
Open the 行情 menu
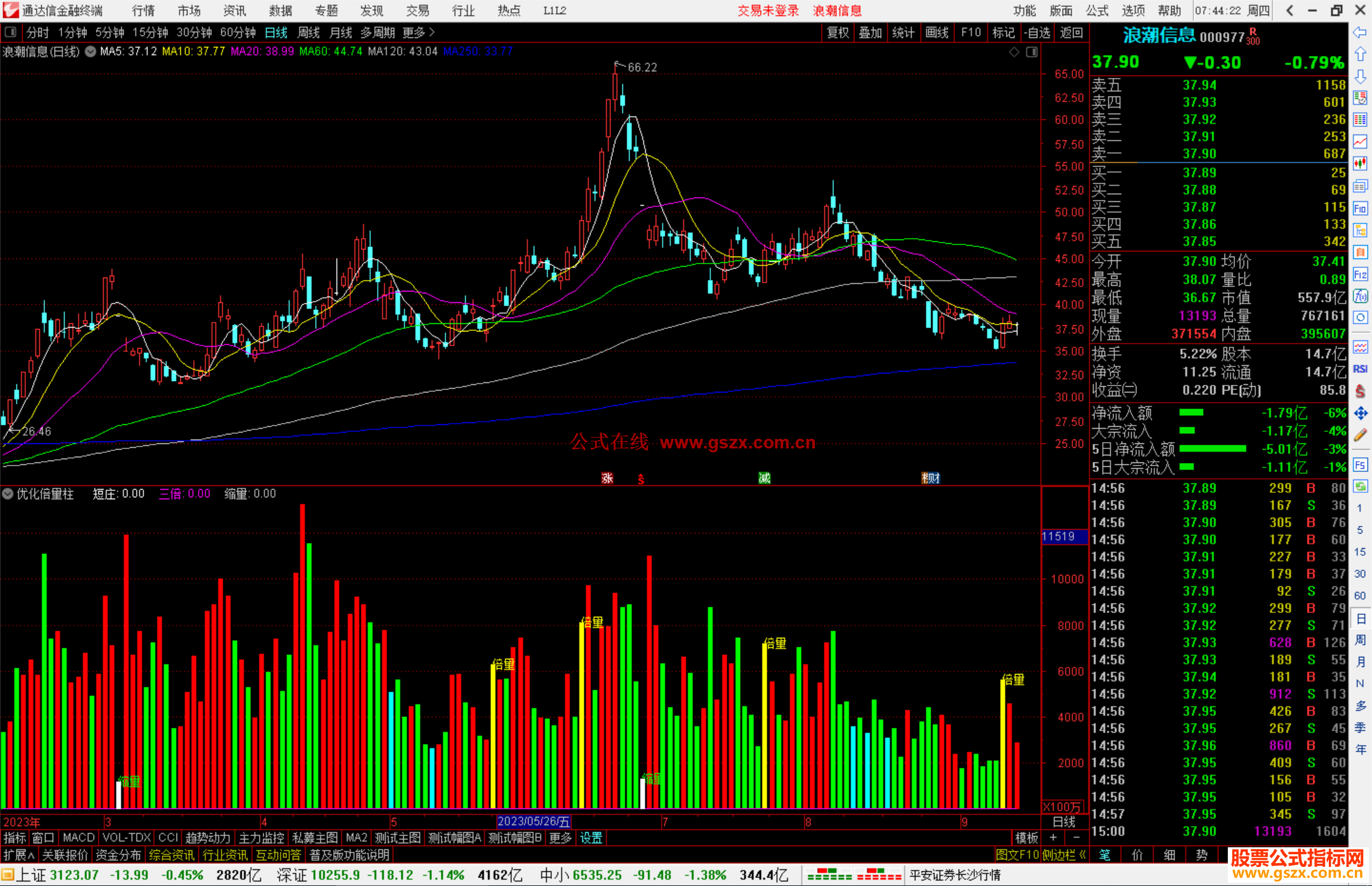click(x=144, y=10)
